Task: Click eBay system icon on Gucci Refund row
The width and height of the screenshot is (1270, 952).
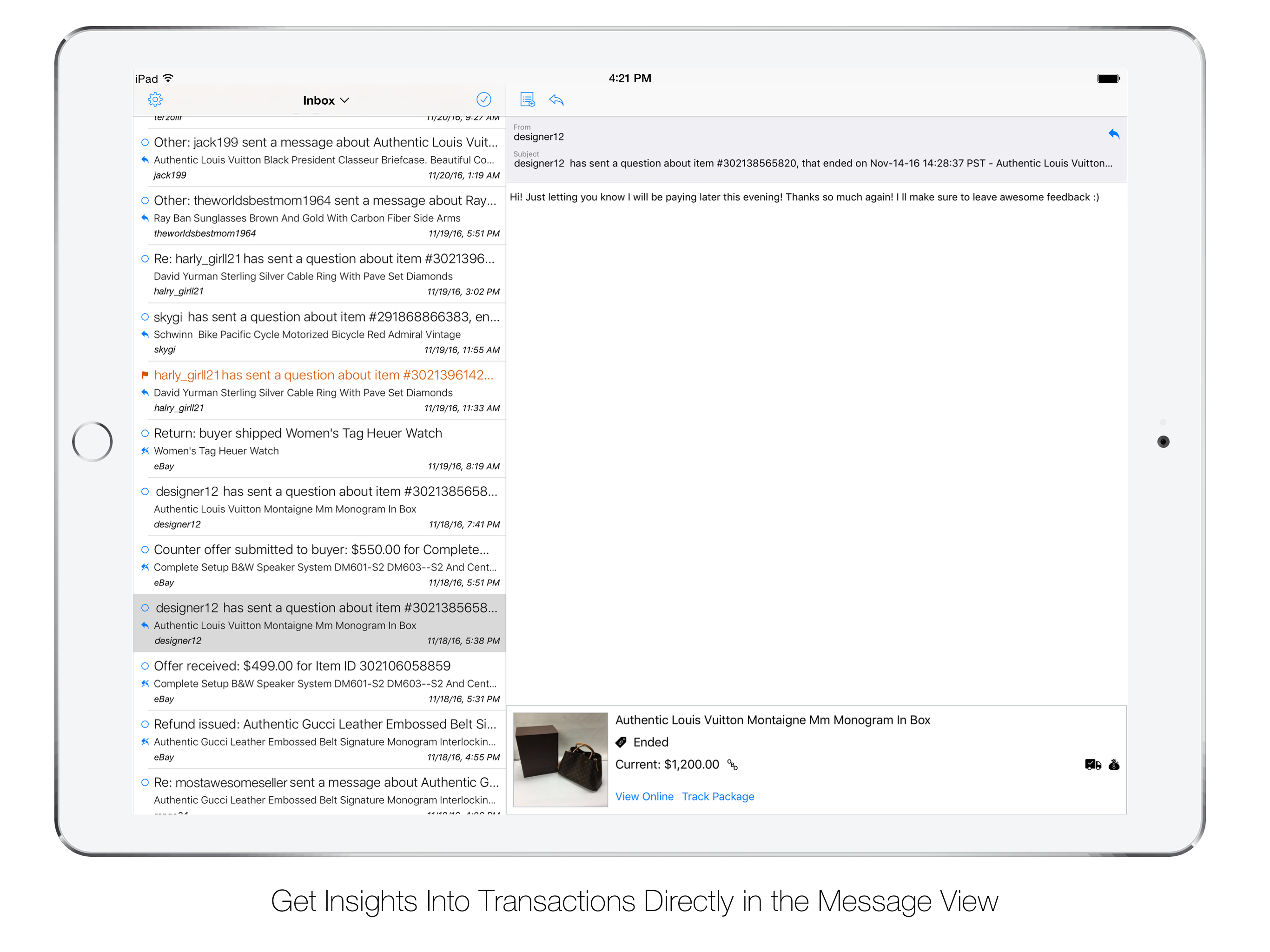Action: click(145, 741)
